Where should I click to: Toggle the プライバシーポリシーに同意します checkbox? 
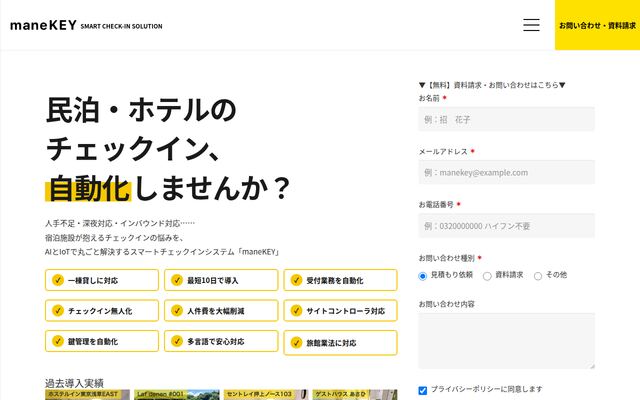[422, 390]
